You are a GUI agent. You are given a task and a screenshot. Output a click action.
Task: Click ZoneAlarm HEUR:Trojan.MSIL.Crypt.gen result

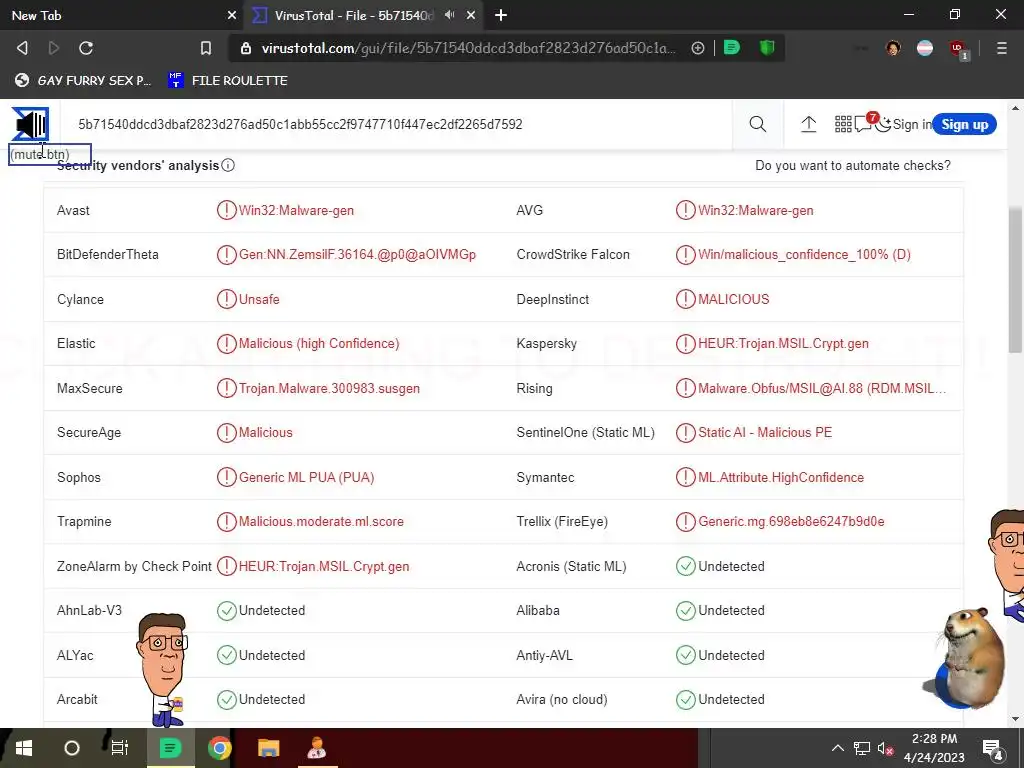click(324, 566)
